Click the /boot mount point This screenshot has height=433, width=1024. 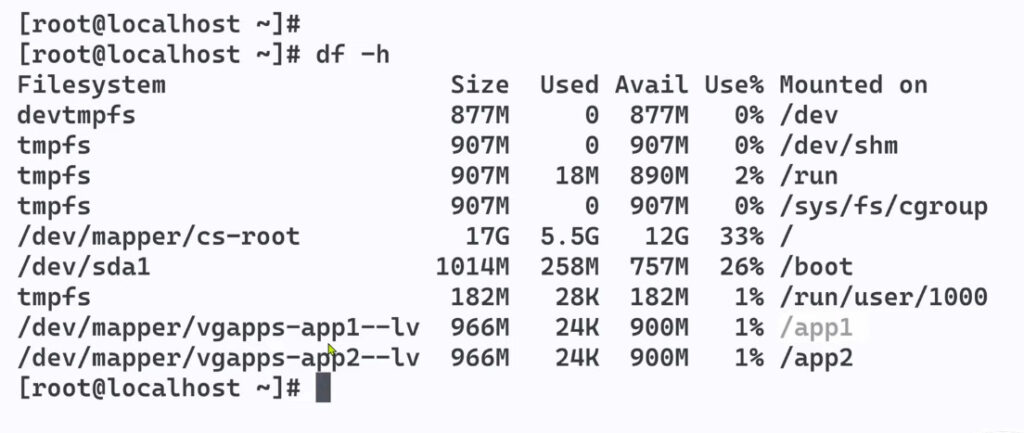(x=816, y=267)
